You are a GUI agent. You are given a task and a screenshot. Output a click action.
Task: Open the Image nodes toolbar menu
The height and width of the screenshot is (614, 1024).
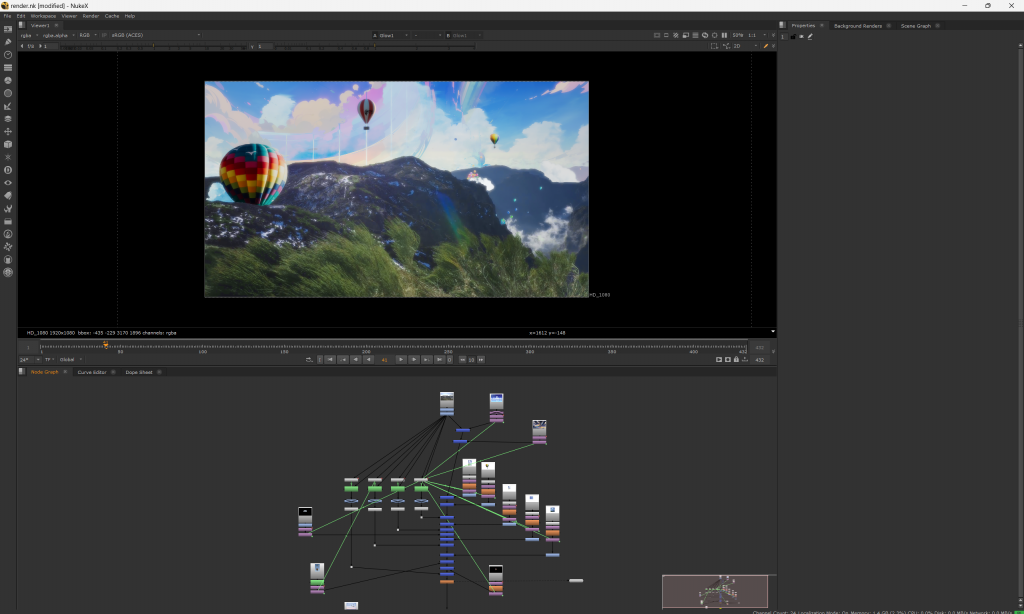(8, 29)
